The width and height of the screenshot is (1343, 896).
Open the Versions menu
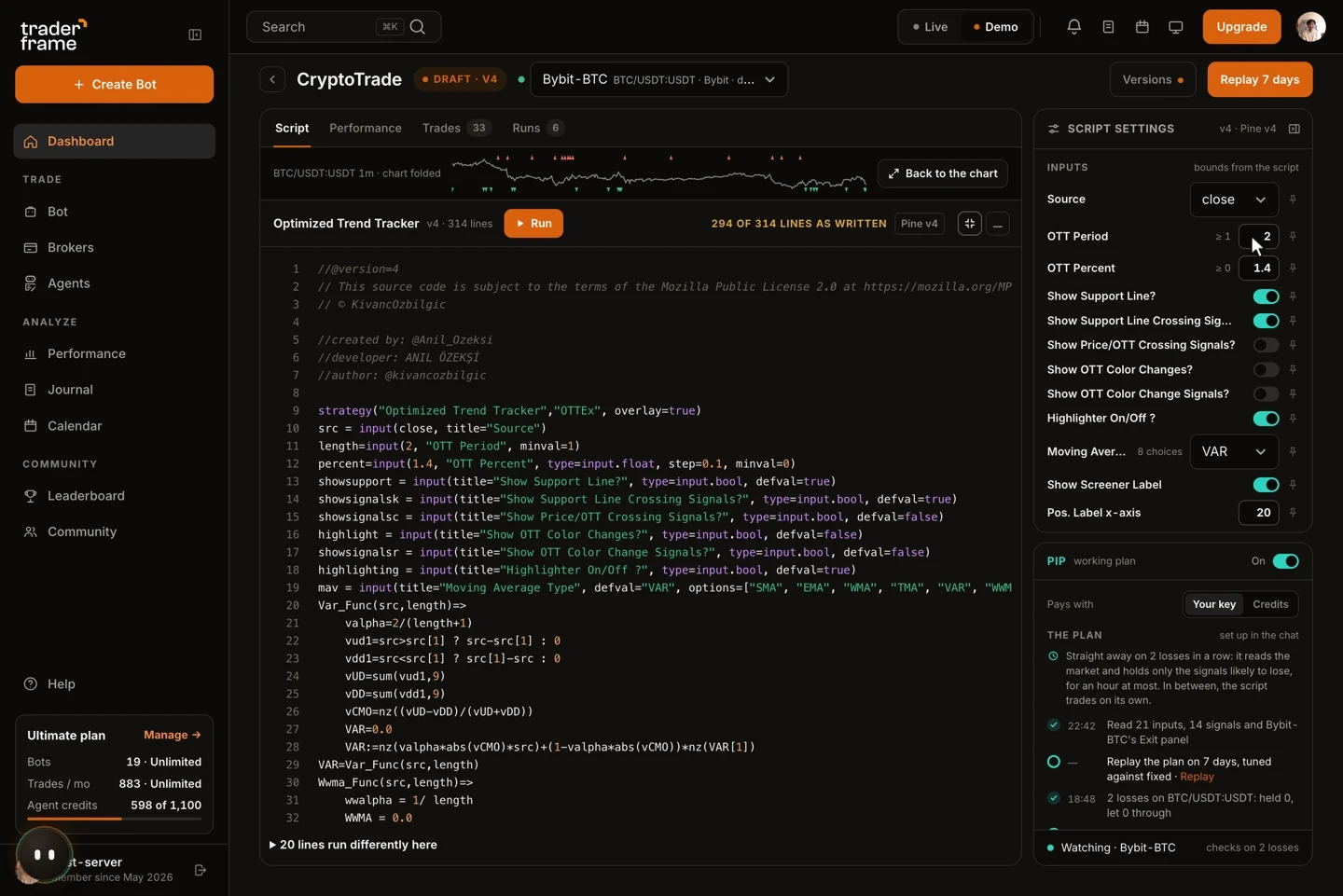[1153, 79]
